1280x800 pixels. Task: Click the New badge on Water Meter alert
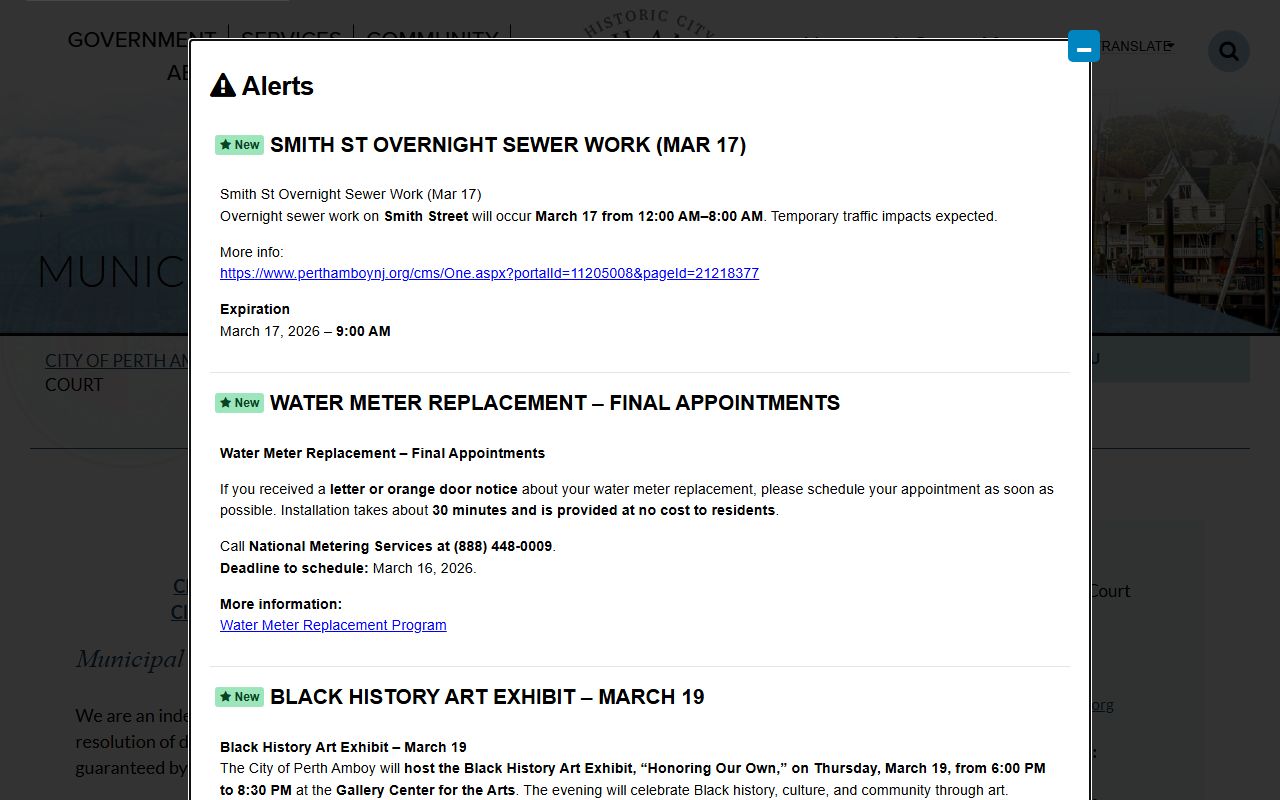point(239,403)
